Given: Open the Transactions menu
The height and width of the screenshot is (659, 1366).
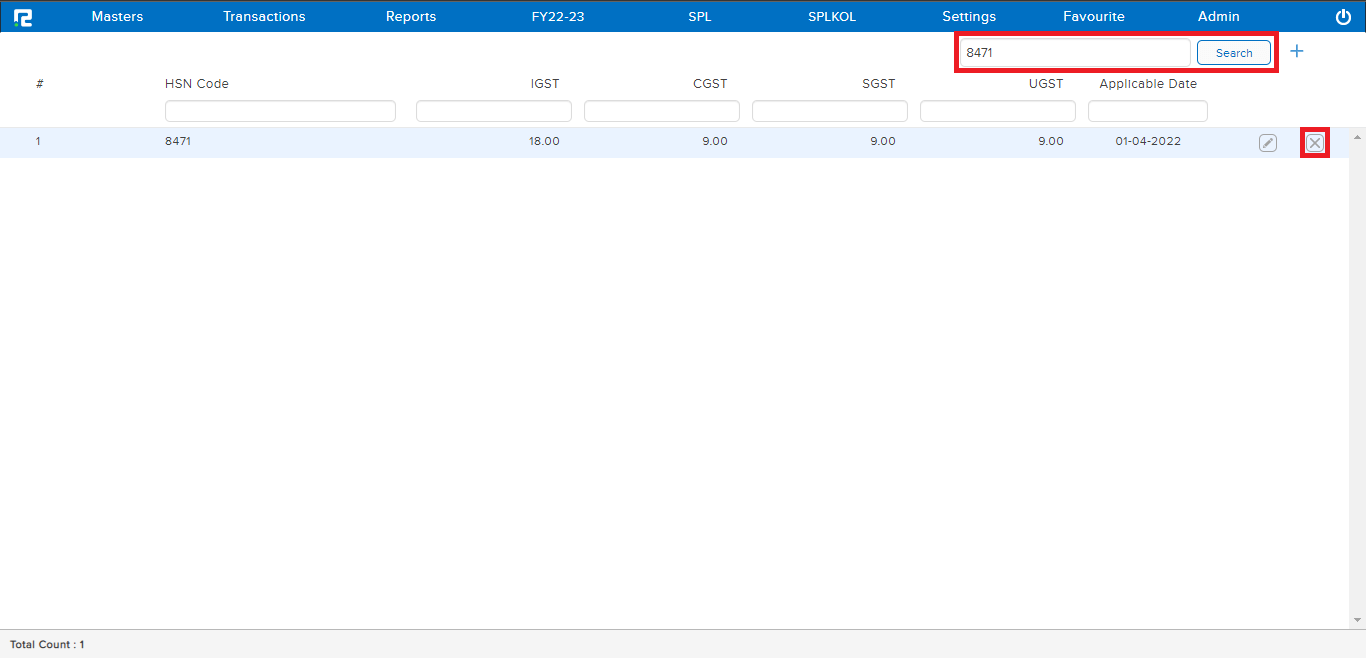Looking at the screenshot, I should (x=264, y=17).
